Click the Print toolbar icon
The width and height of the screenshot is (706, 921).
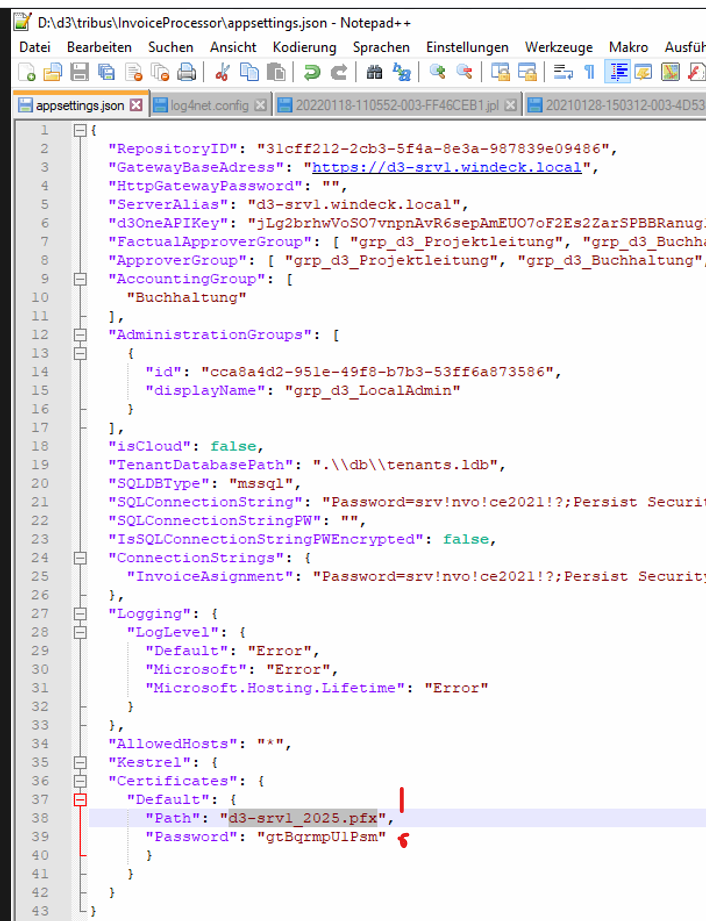pyautogui.click(x=186, y=72)
